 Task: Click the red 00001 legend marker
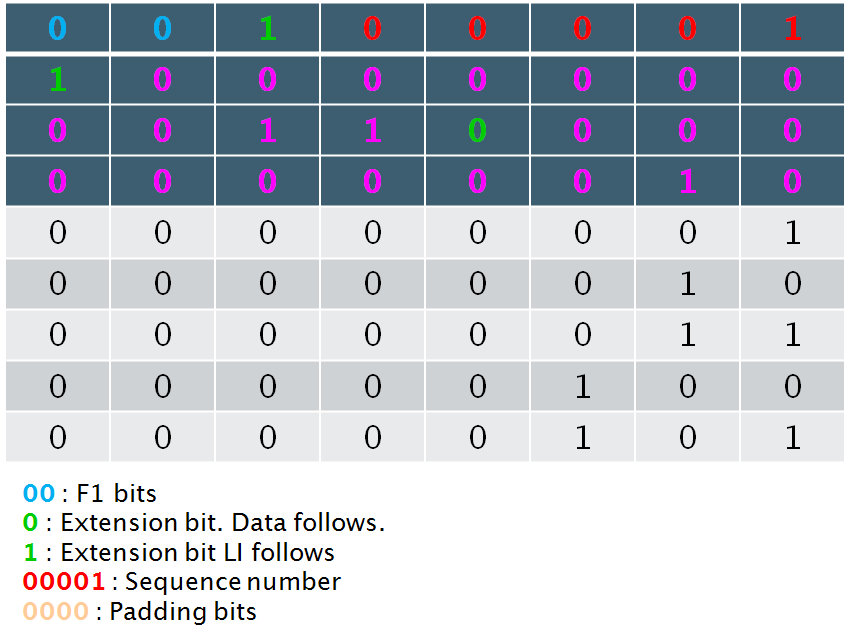63,582
